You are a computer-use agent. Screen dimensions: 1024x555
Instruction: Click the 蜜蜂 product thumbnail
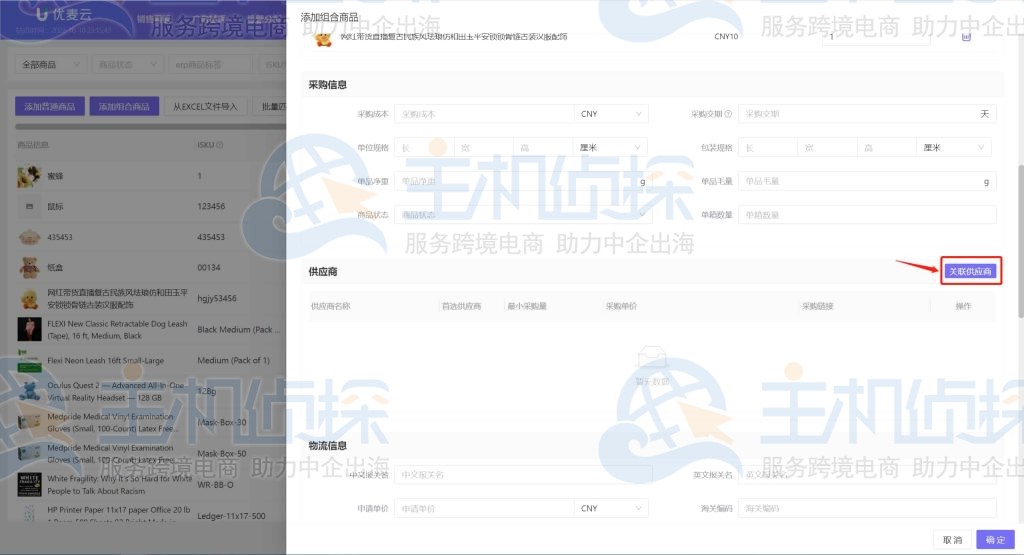[x=29, y=176]
